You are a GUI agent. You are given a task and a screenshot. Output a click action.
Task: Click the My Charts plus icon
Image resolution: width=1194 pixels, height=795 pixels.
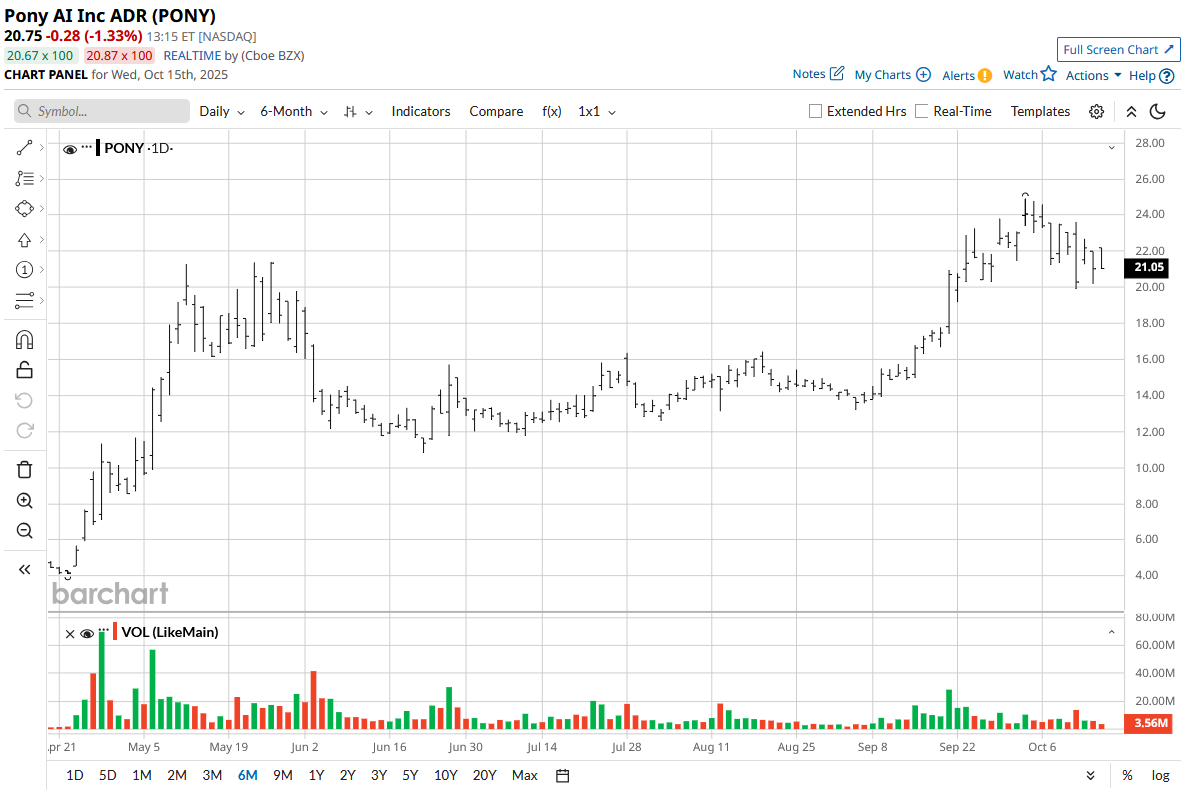(923, 74)
